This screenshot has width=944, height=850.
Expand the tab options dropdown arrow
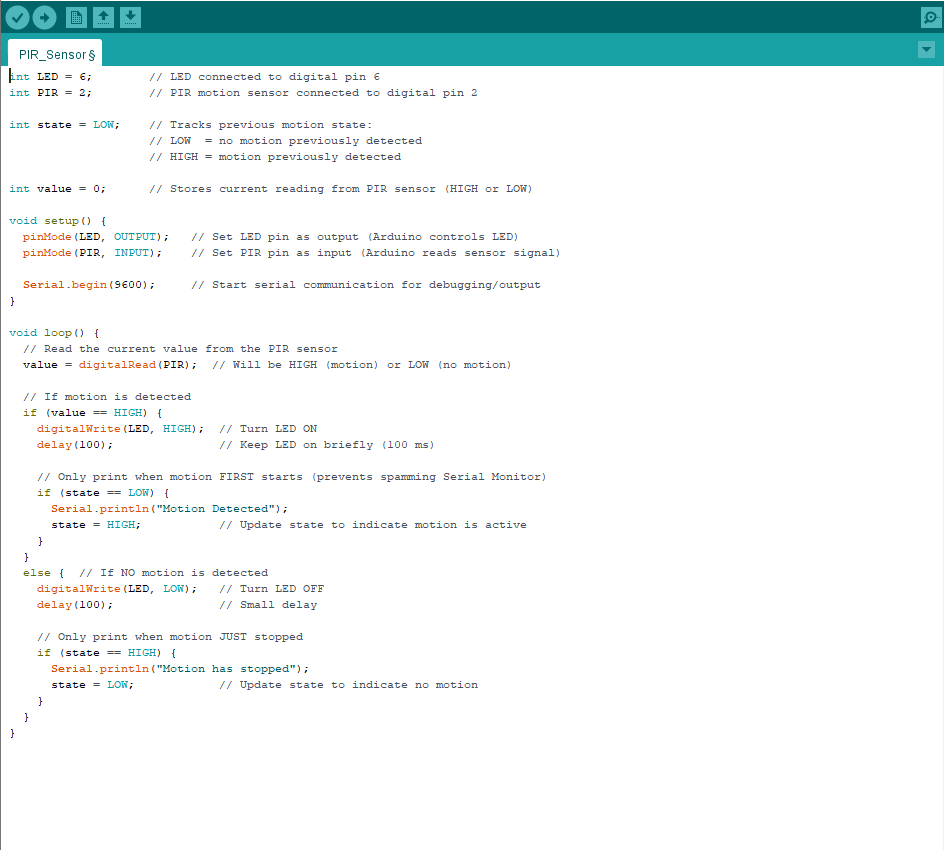coord(927,49)
